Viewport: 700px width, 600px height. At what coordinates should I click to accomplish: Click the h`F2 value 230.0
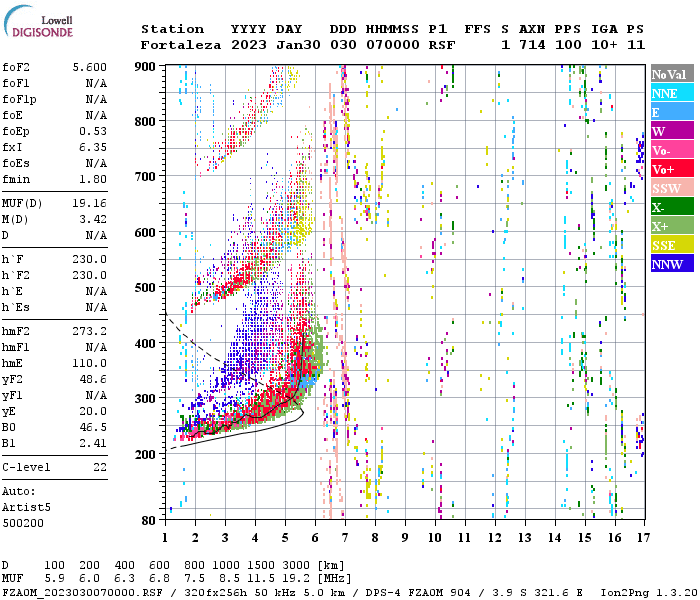click(x=90, y=275)
